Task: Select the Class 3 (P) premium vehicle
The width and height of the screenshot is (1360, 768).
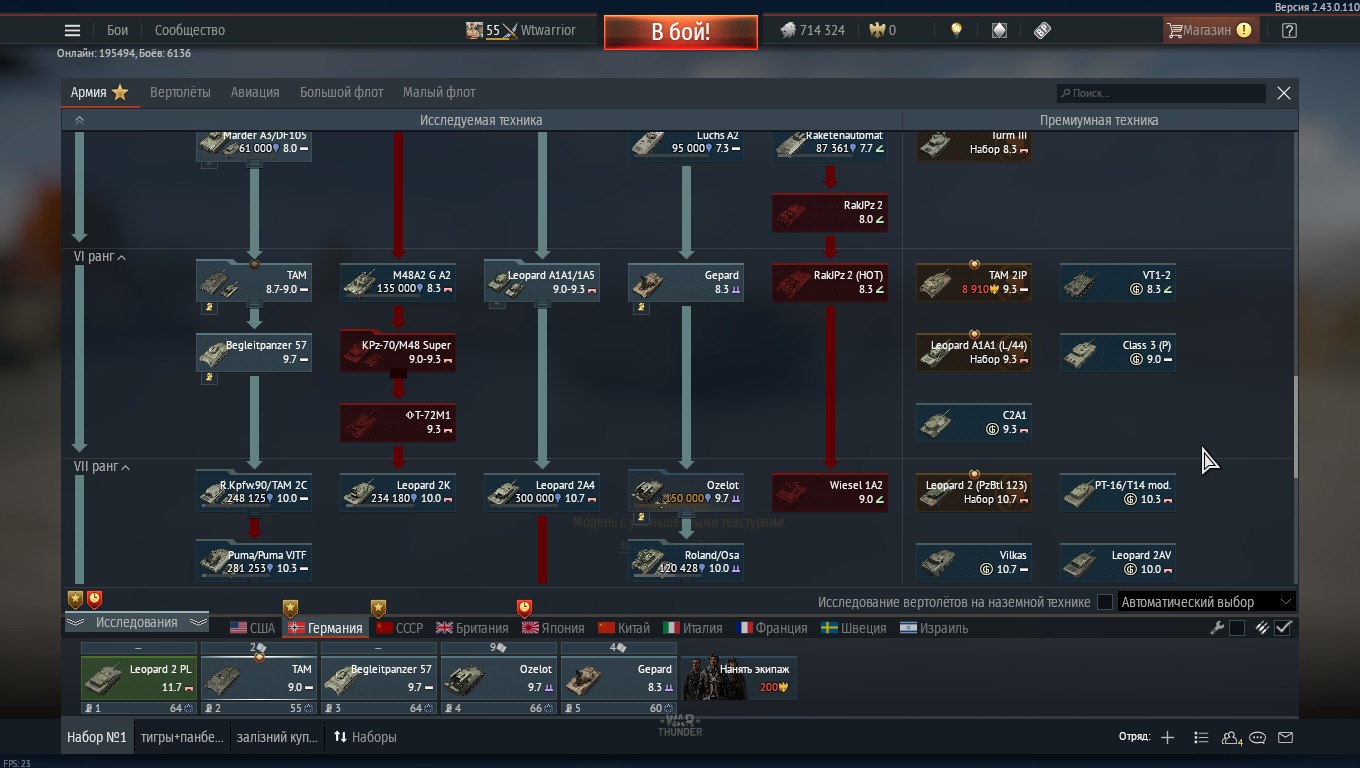Action: point(1118,352)
